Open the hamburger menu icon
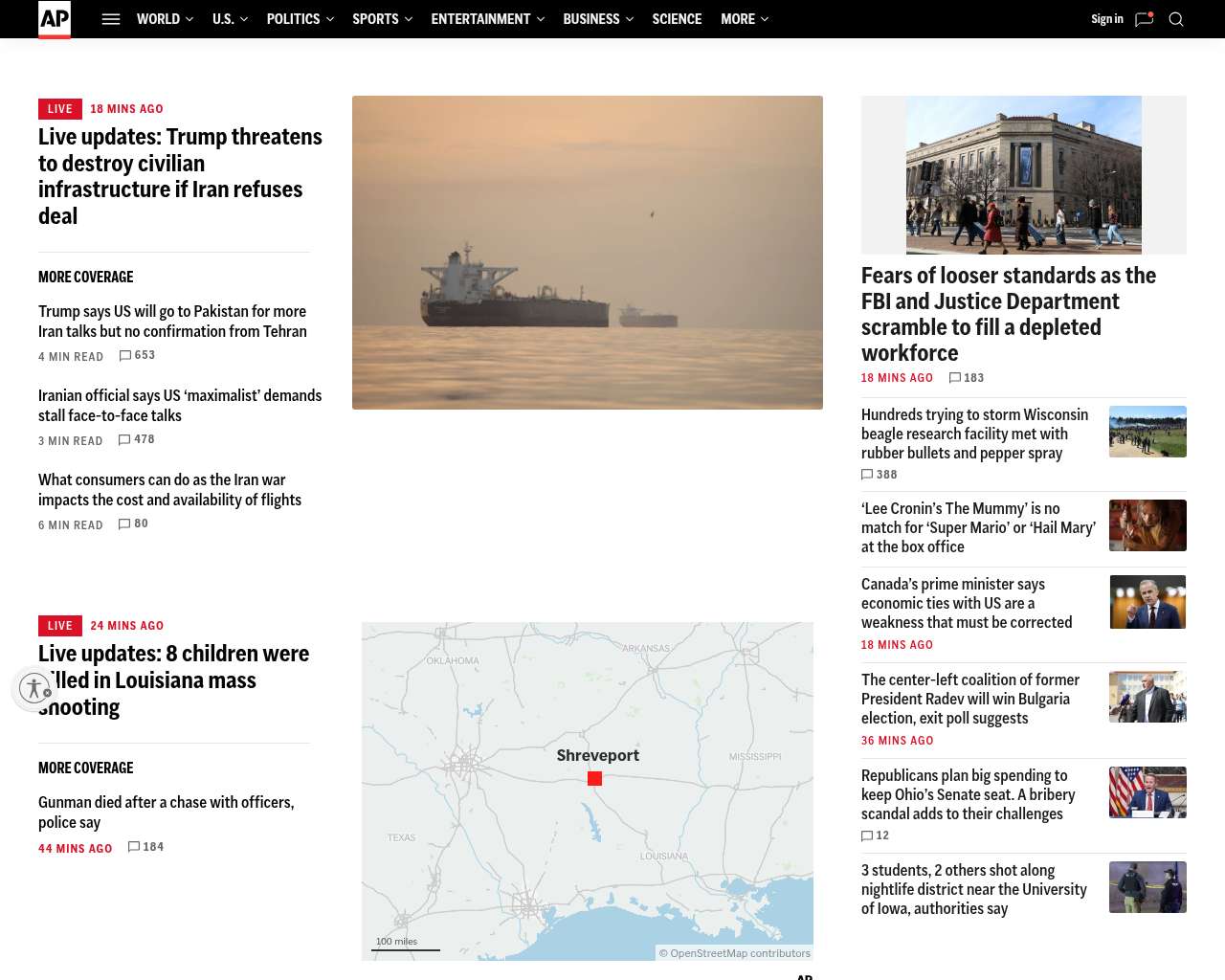Image resolution: width=1225 pixels, height=980 pixels. 111,19
